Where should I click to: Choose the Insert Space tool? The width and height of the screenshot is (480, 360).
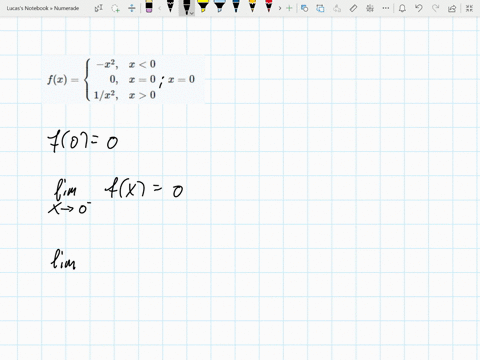coord(132,8)
